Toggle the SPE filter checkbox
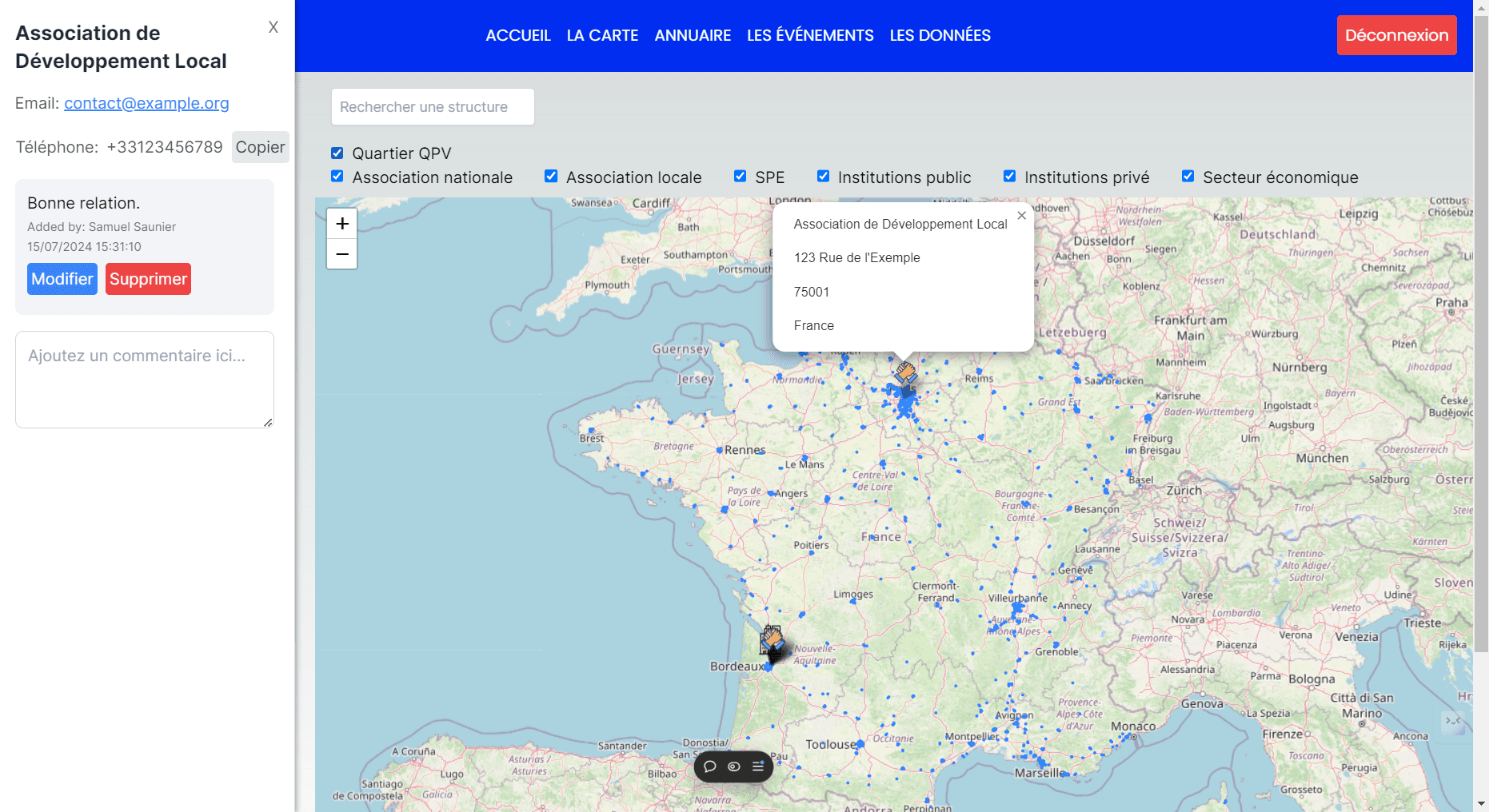Viewport: 1489px width, 812px height. click(741, 177)
